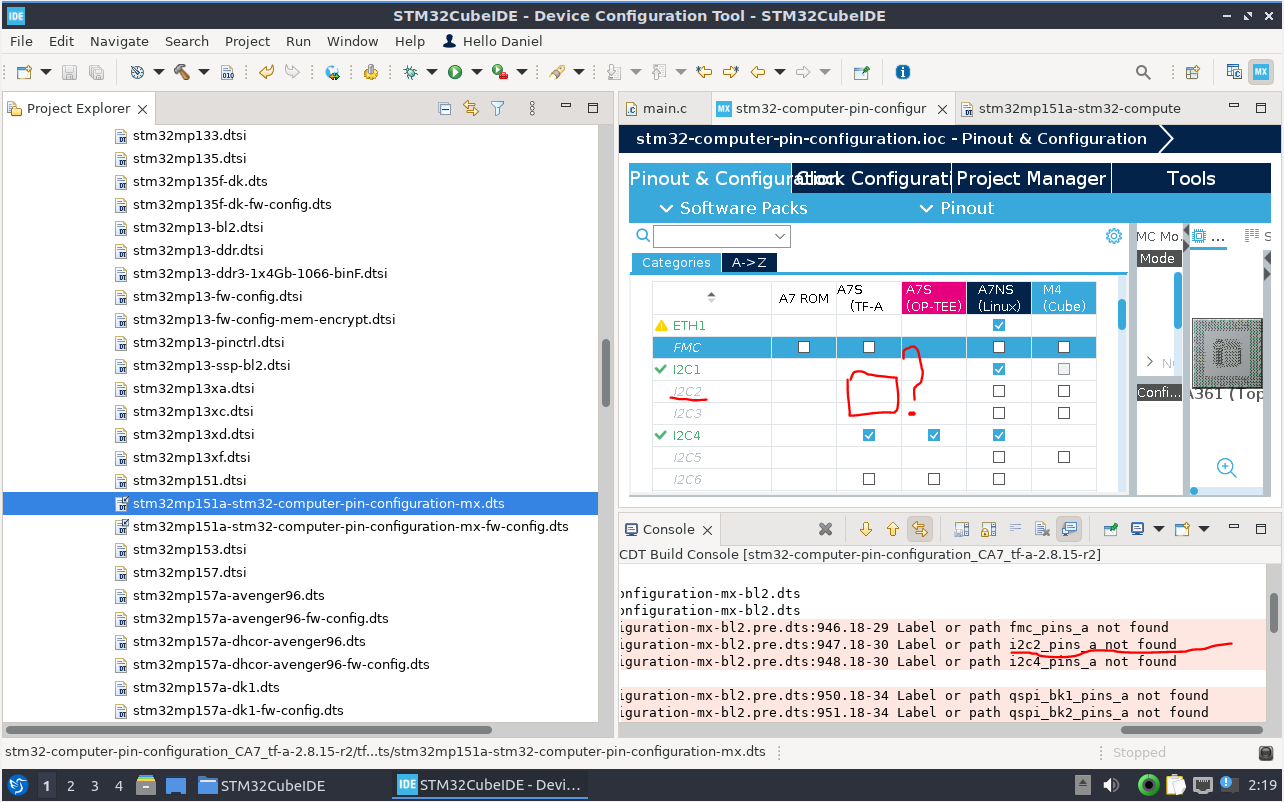This screenshot has height=802, width=1284.
Task: Link Project Explorer with the active editor
Action: (469, 108)
